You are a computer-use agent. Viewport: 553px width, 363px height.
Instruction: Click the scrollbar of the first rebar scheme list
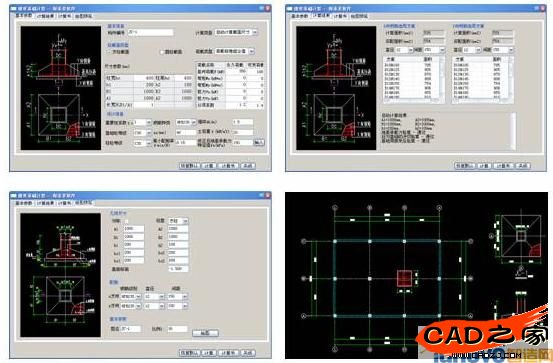click(442, 79)
